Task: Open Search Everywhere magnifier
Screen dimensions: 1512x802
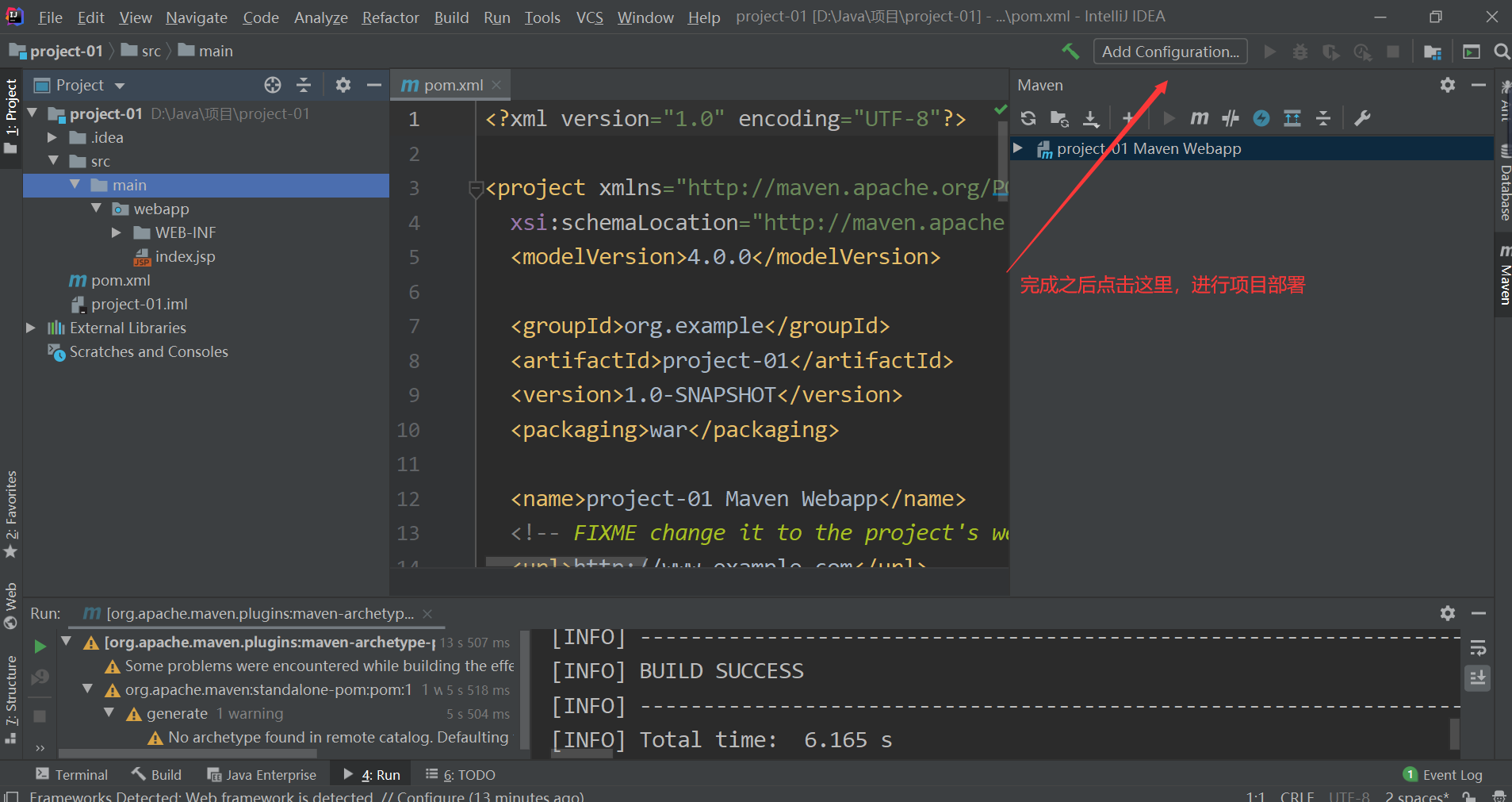Action: tap(1501, 52)
